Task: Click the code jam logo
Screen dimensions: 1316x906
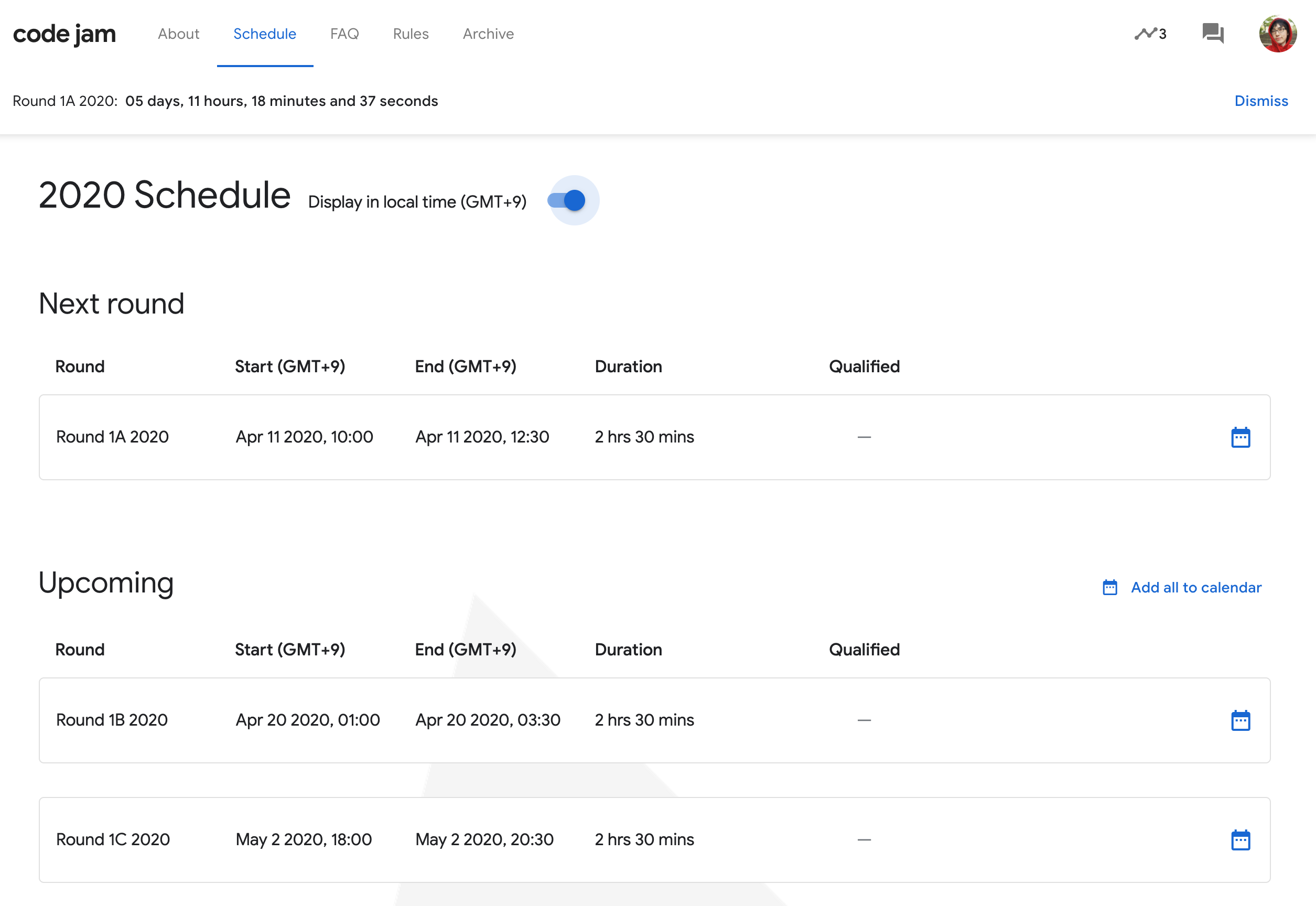Action: [x=64, y=34]
